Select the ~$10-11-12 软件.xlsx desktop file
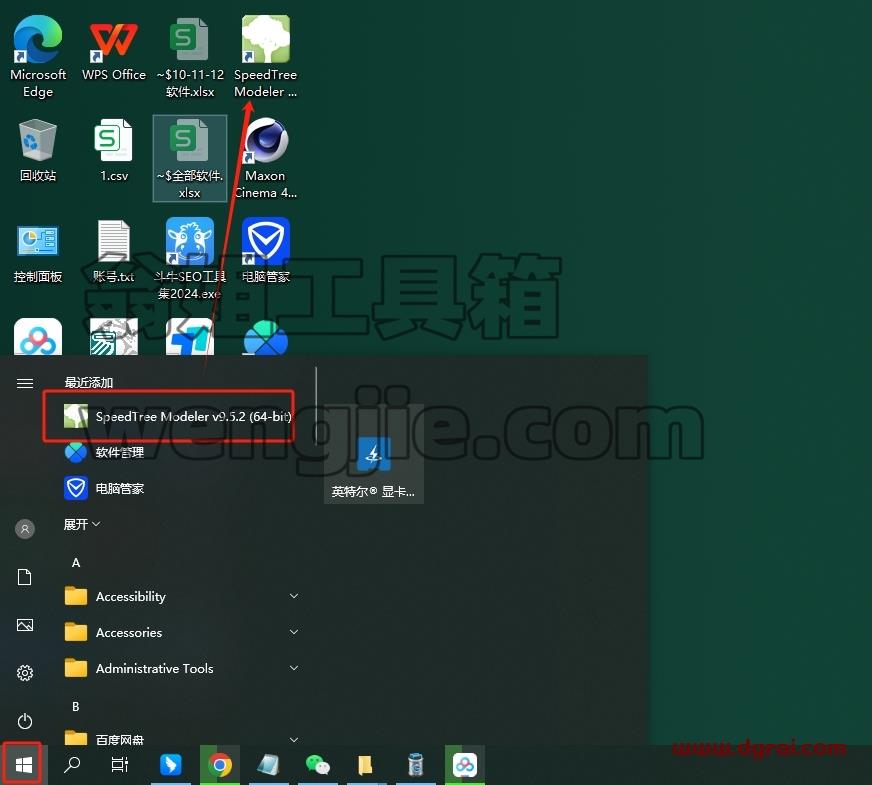 click(190, 56)
